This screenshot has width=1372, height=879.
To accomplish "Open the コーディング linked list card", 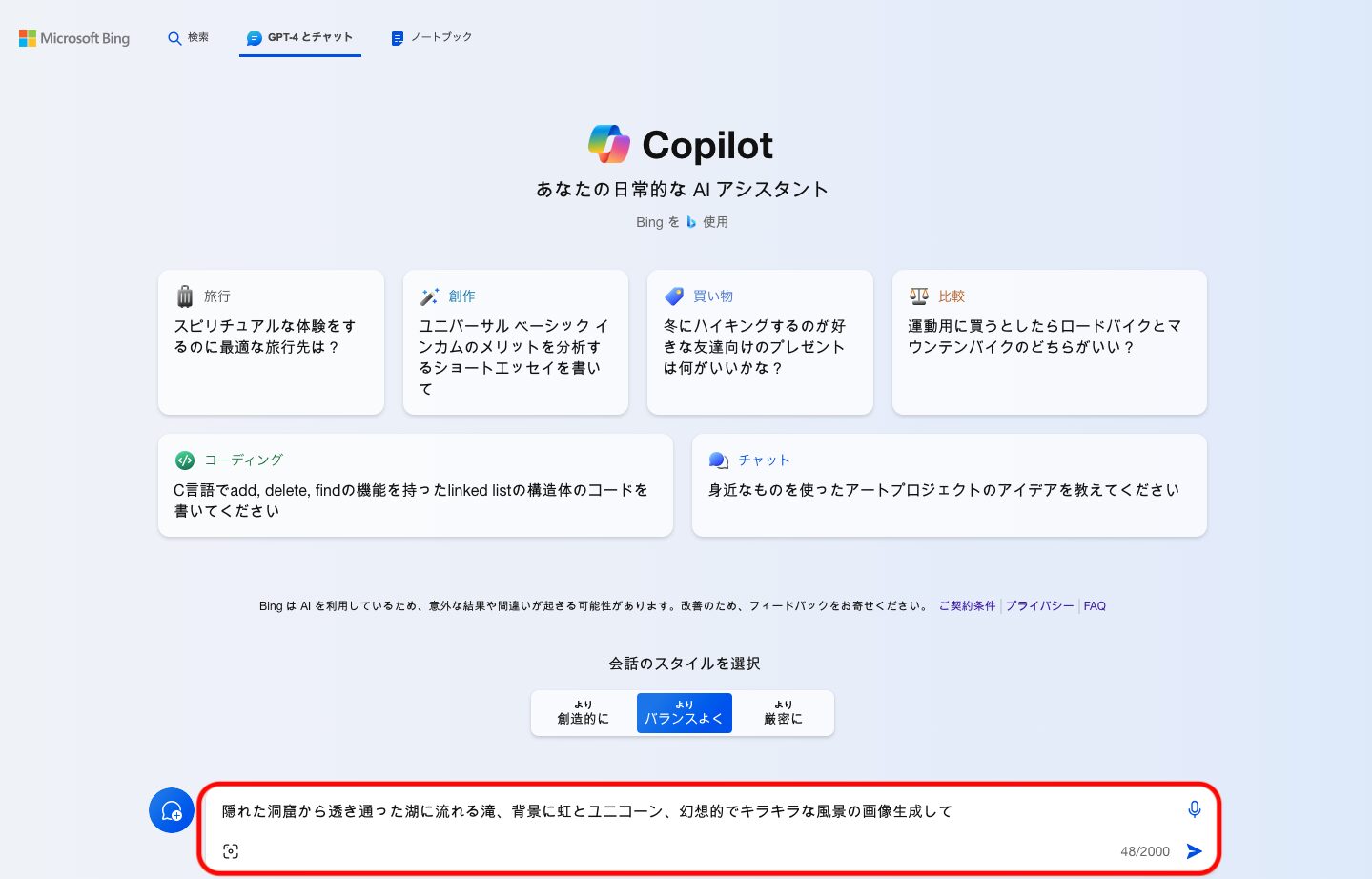I will [x=416, y=485].
